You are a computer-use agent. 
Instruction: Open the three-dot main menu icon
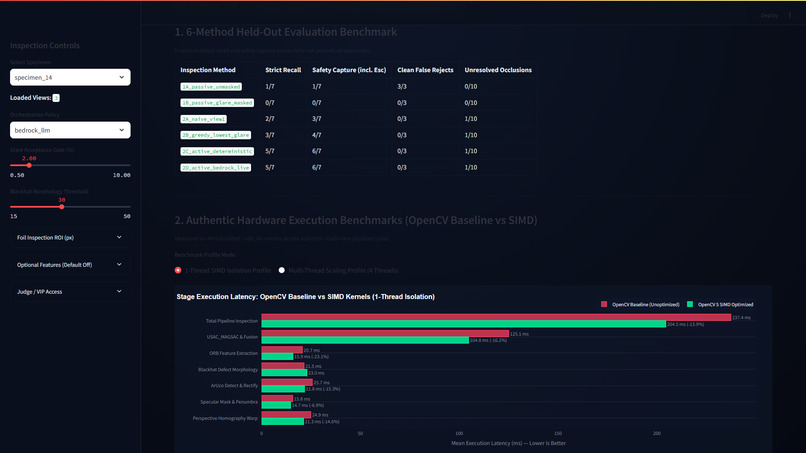[790, 15]
